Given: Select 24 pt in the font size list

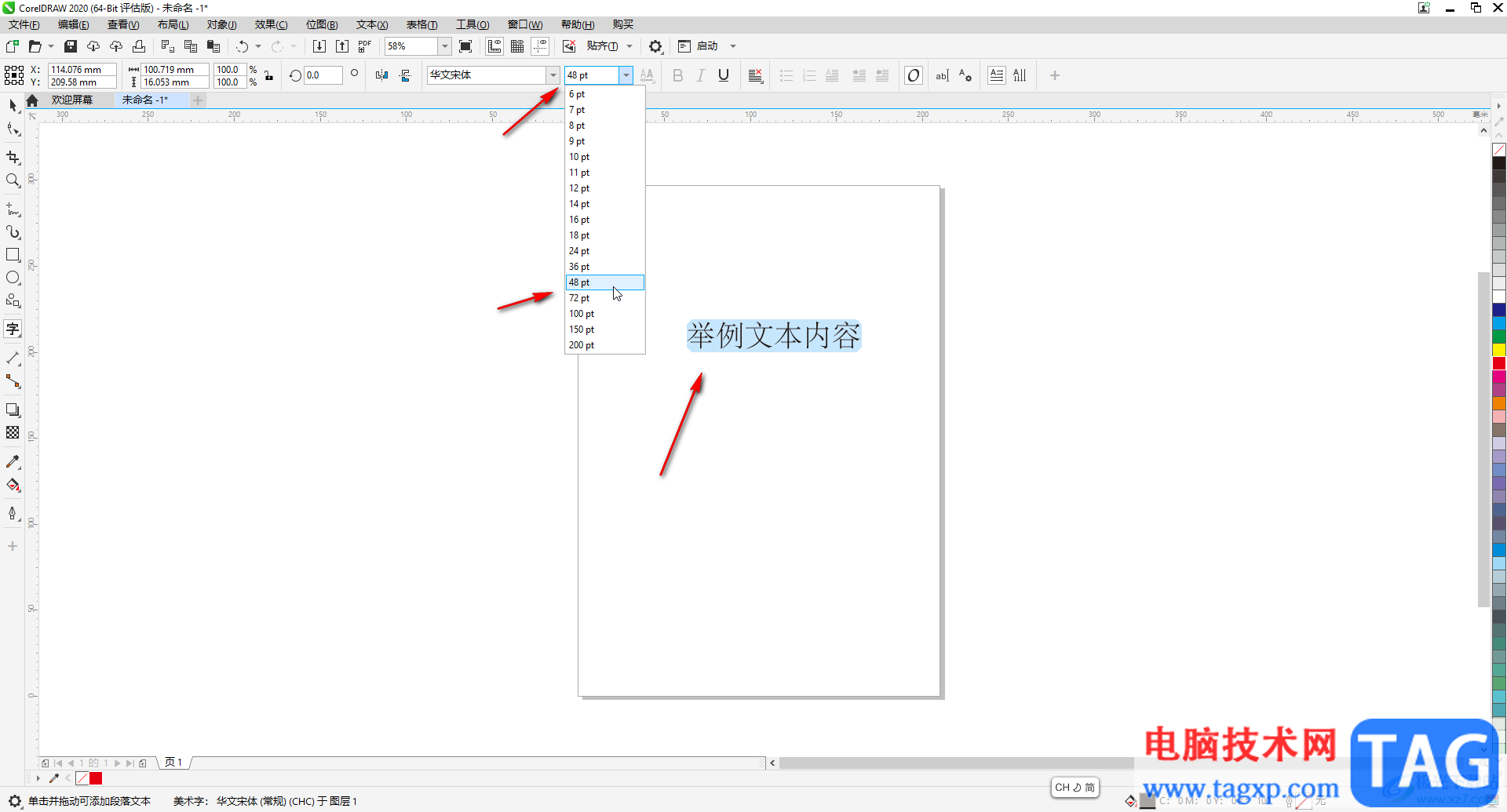Looking at the screenshot, I should (x=604, y=251).
